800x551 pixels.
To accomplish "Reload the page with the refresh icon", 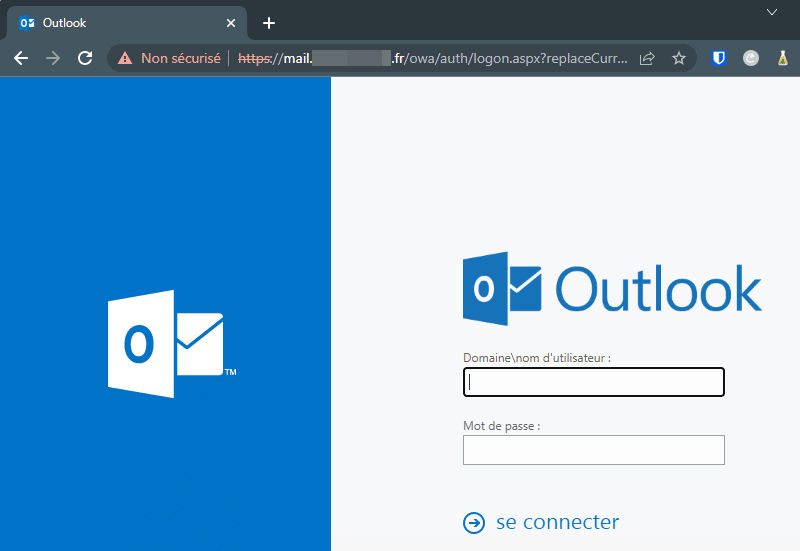I will click(85, 58).
